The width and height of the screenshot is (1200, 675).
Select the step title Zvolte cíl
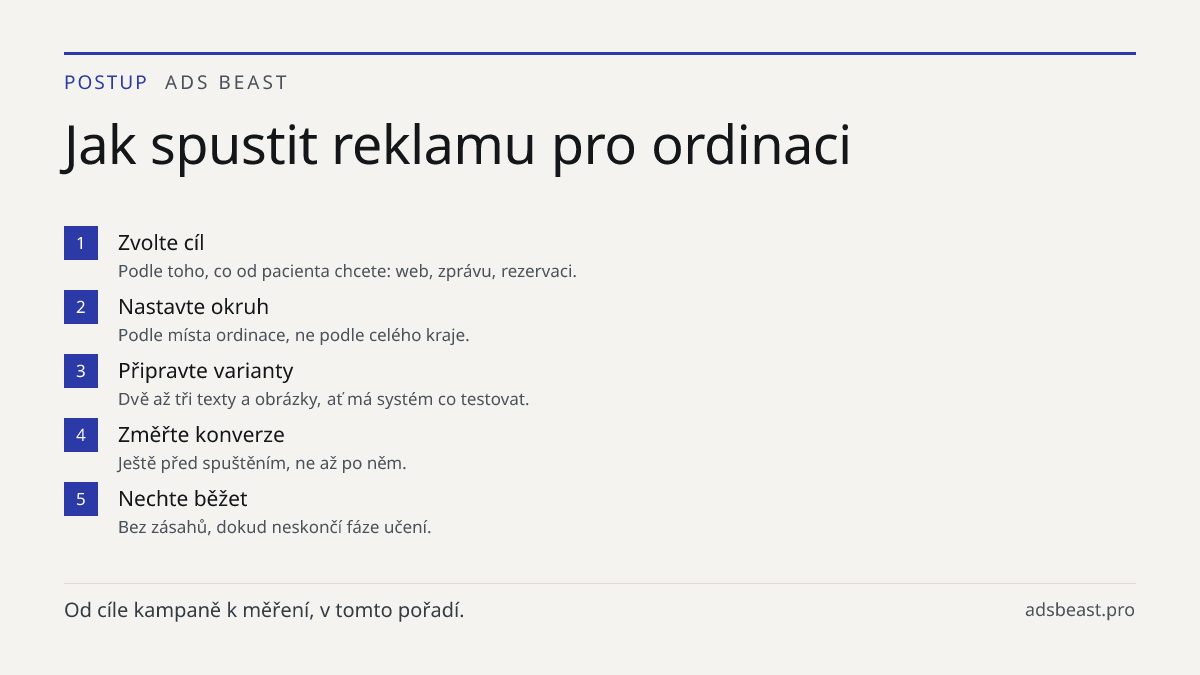pyautogui.click(x=161, y=243)
